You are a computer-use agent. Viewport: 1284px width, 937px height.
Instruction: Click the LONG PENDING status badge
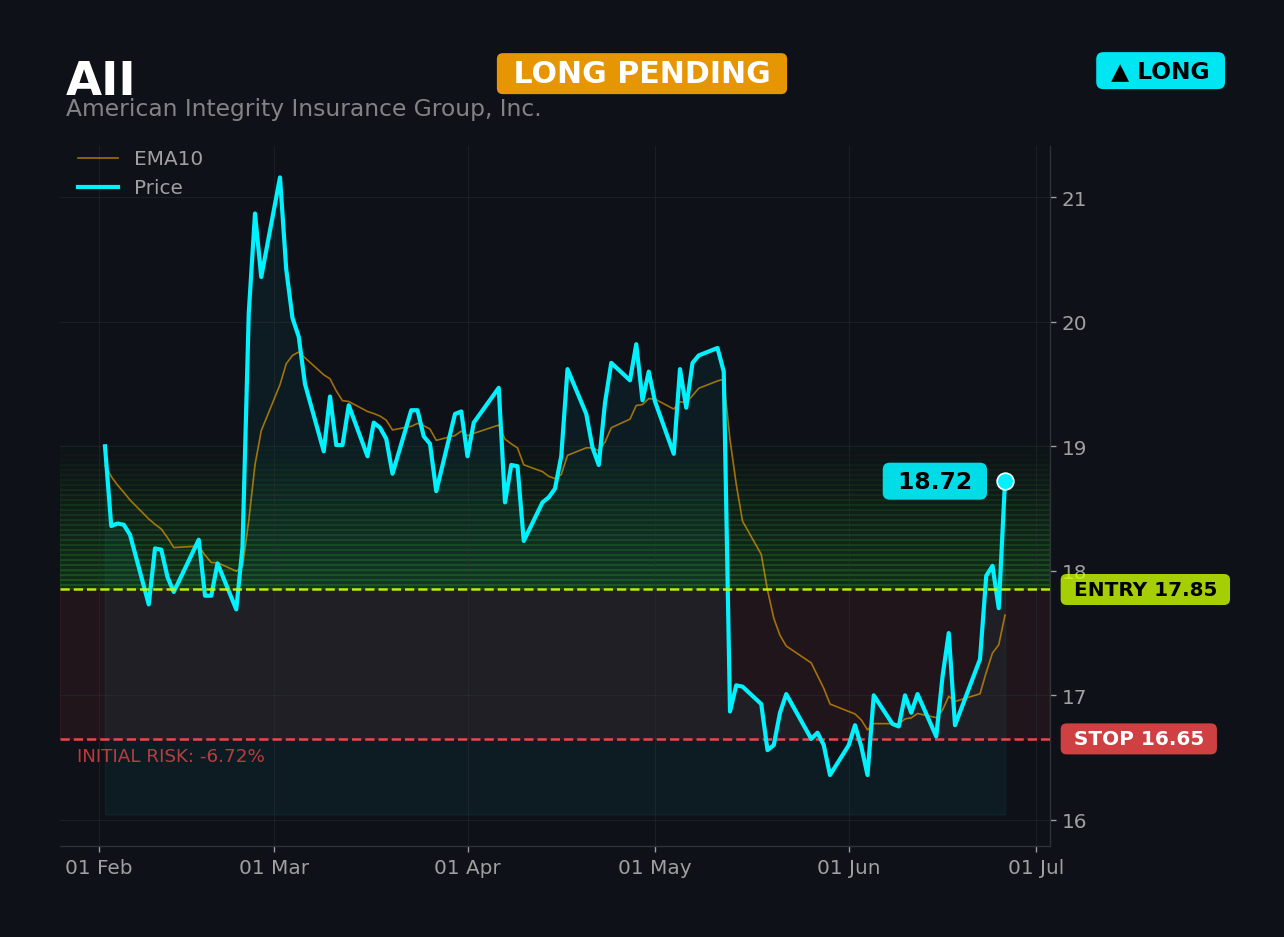[642, 74]
